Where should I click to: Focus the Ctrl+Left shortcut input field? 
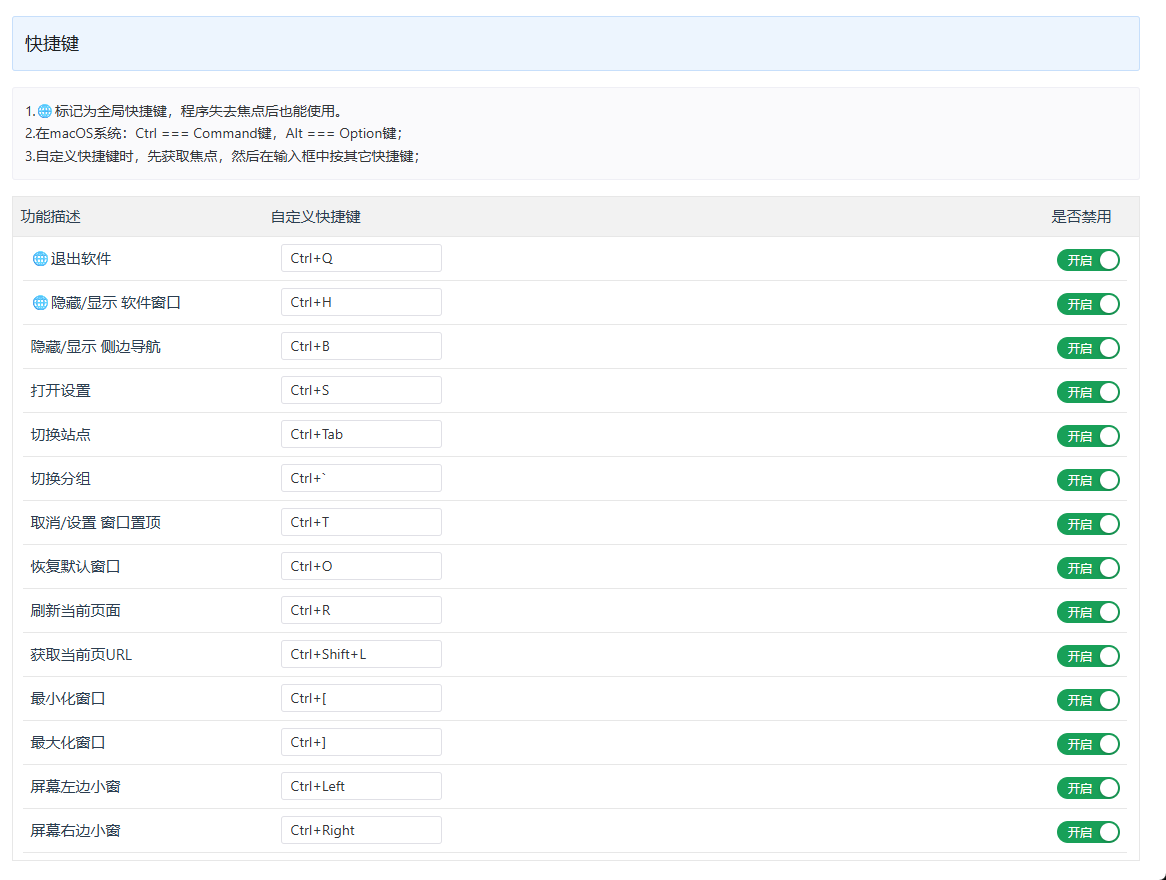click(361, 786)
